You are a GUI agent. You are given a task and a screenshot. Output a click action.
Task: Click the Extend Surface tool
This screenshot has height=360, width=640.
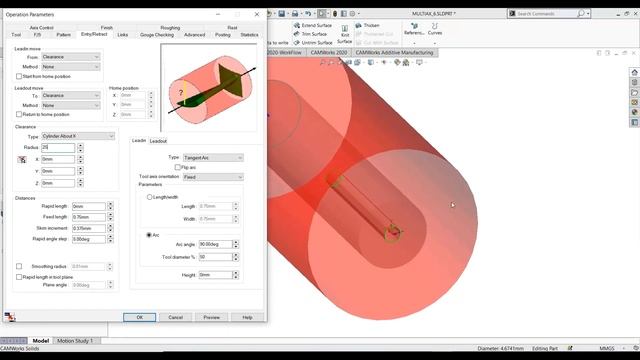(x=313, y=25)
